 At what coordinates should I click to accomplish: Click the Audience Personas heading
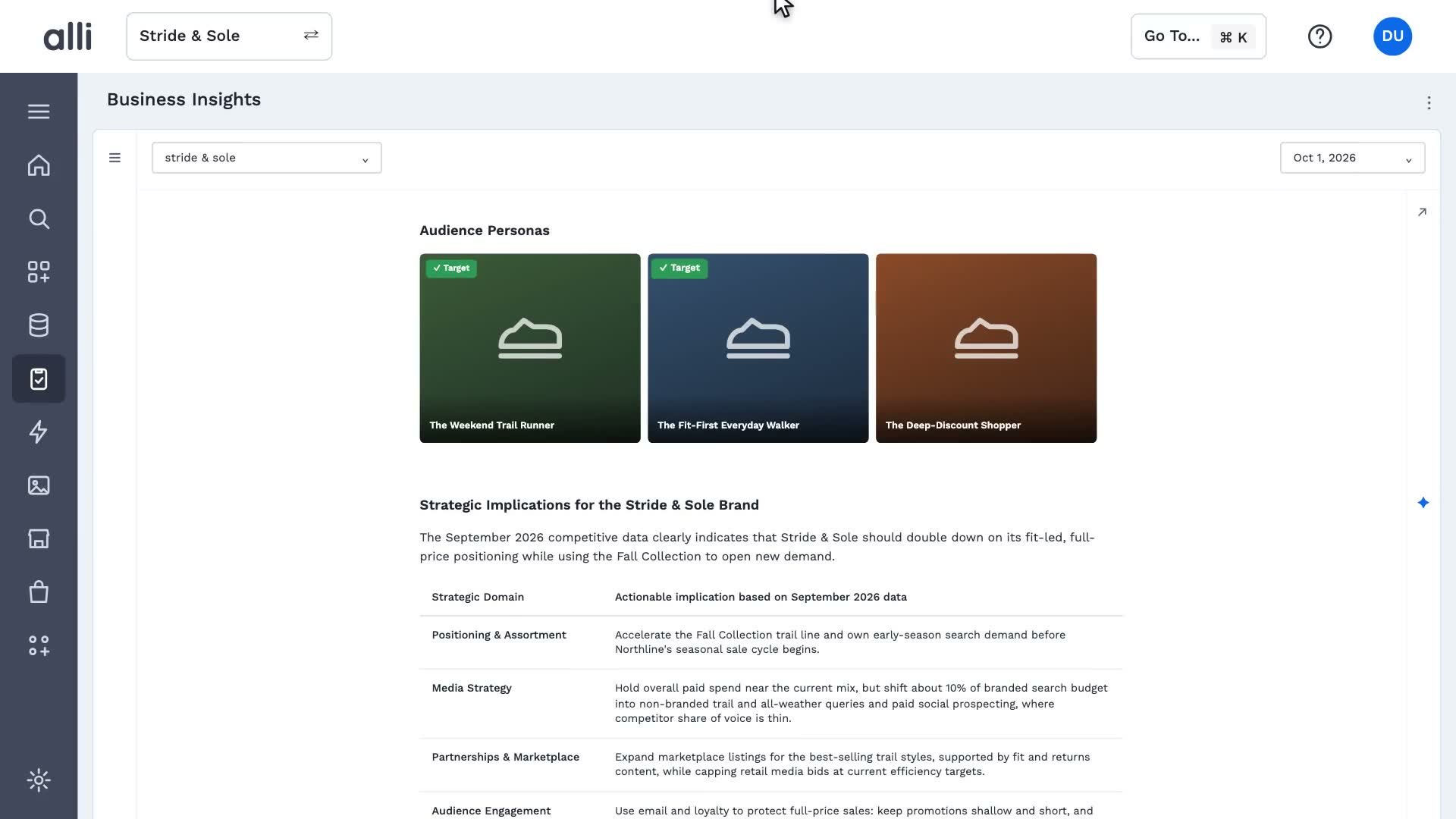[485, 231]
